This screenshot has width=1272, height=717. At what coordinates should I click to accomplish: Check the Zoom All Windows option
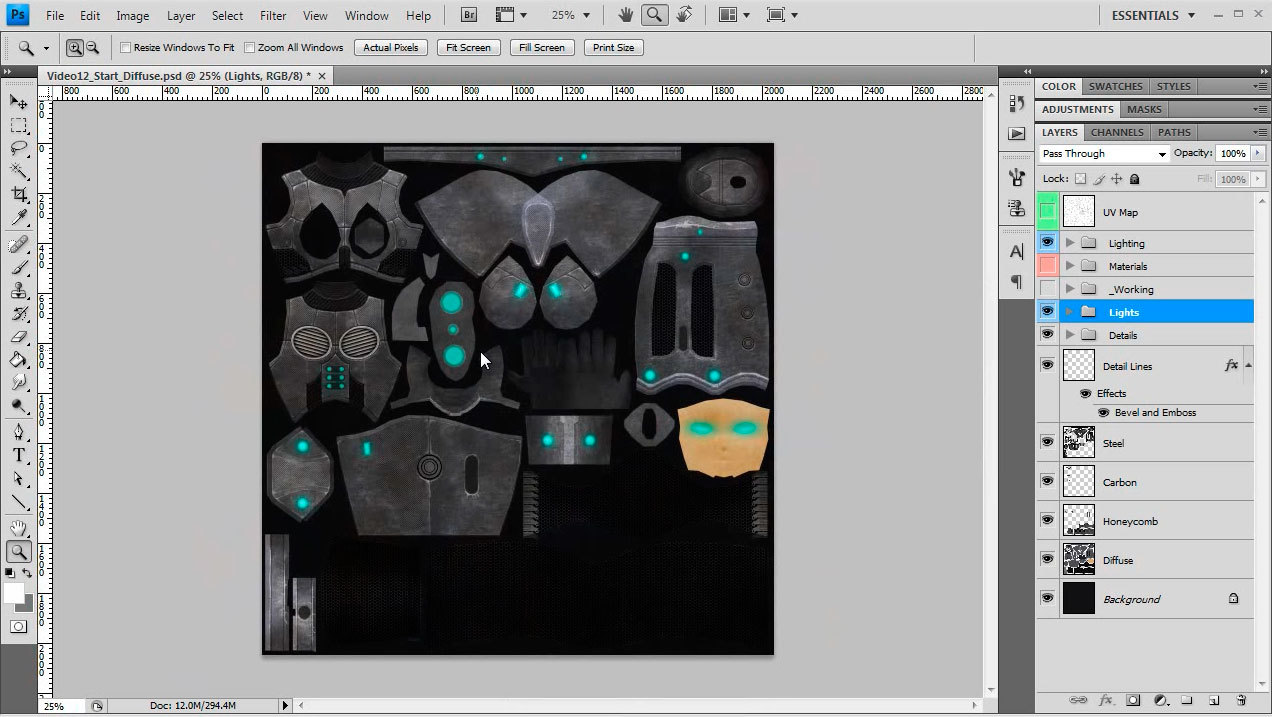[250, 48]
